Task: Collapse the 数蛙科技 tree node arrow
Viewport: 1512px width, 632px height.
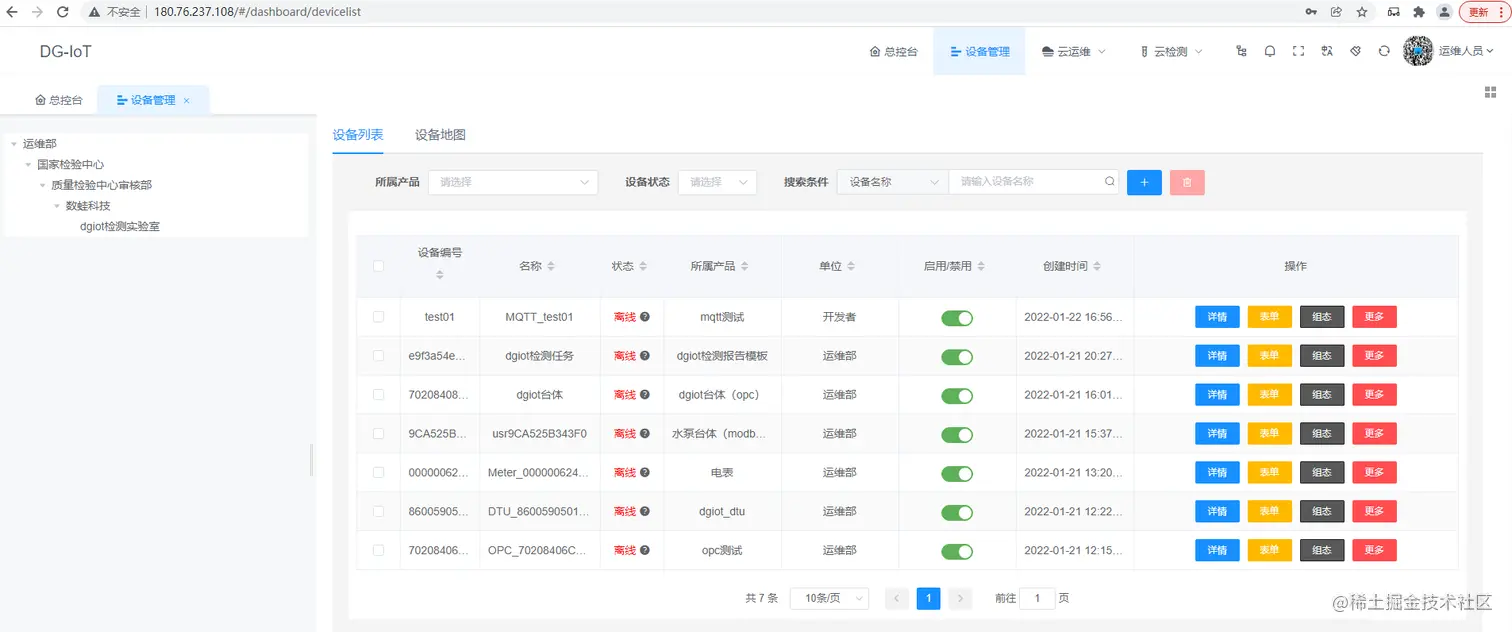Action: tap(56, 206)
